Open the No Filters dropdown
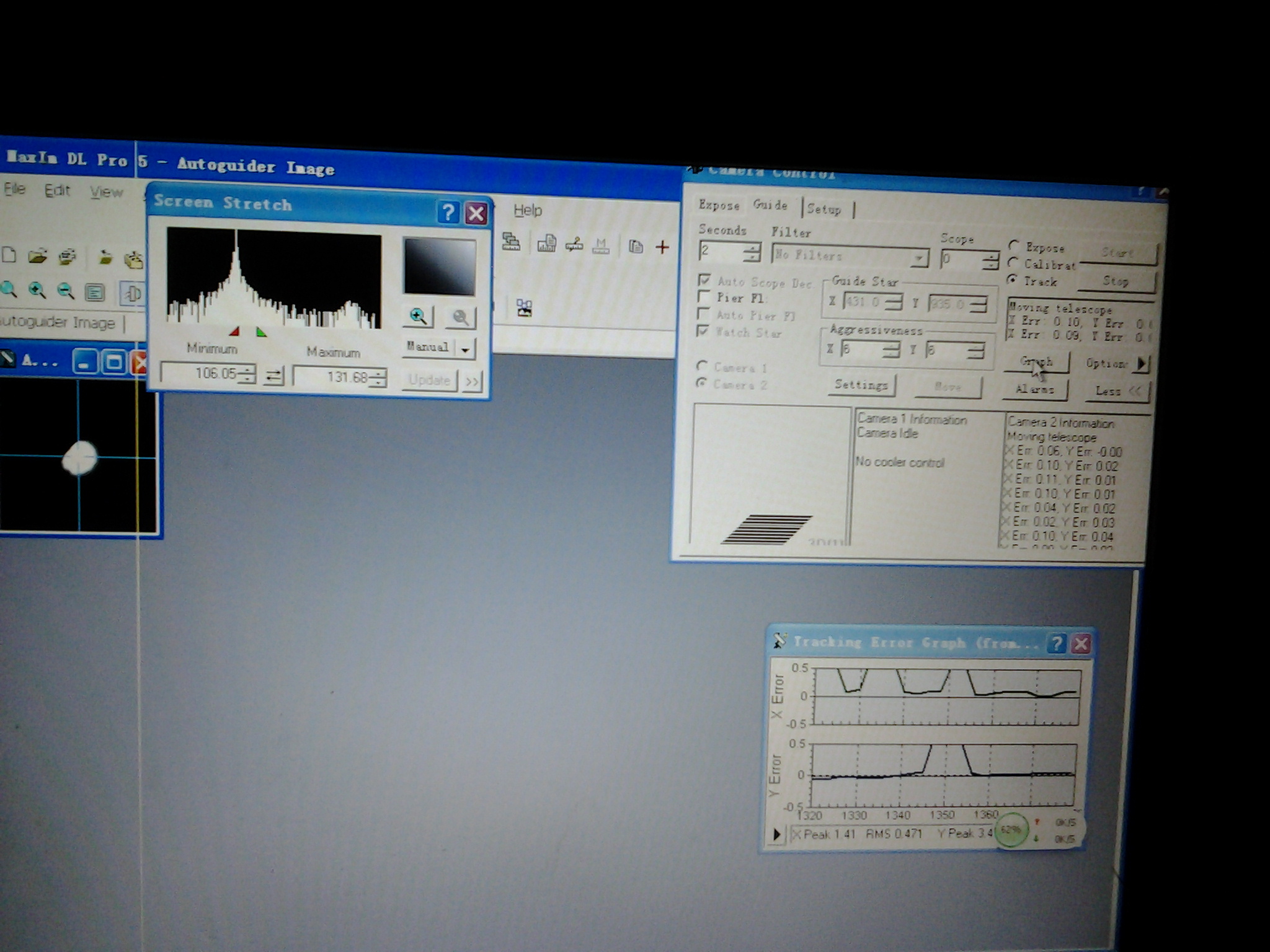 coord(920,257)
